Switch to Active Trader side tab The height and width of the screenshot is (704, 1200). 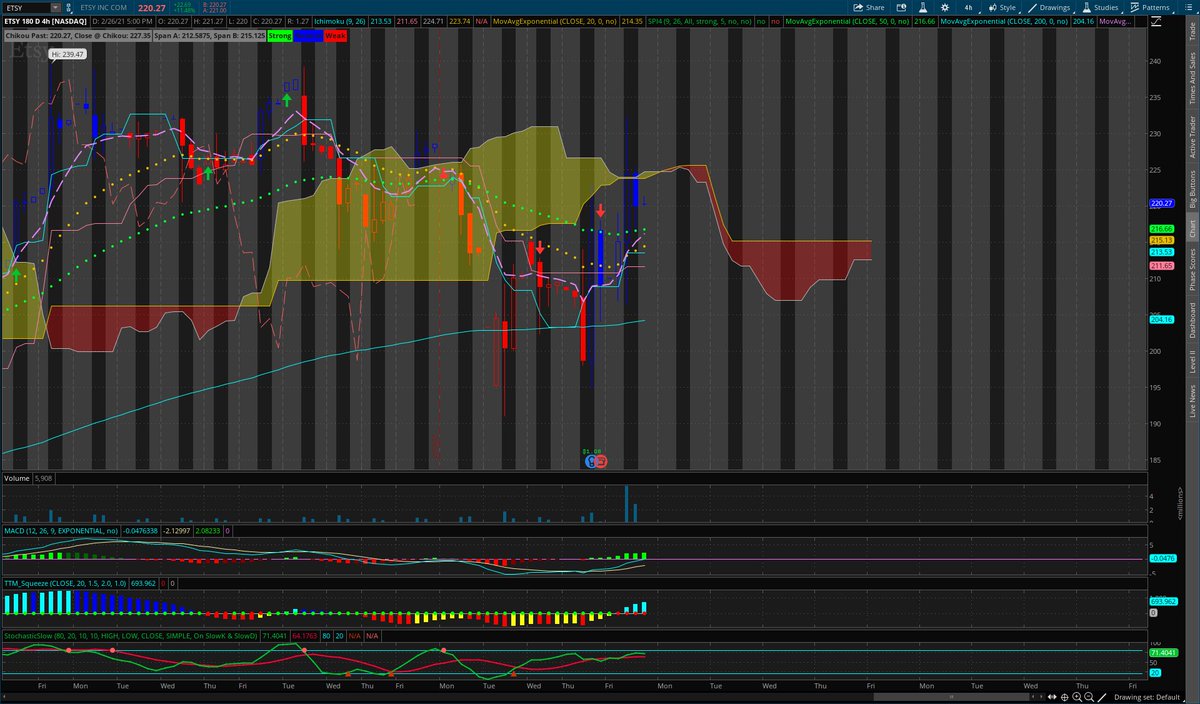[1191, 137]
